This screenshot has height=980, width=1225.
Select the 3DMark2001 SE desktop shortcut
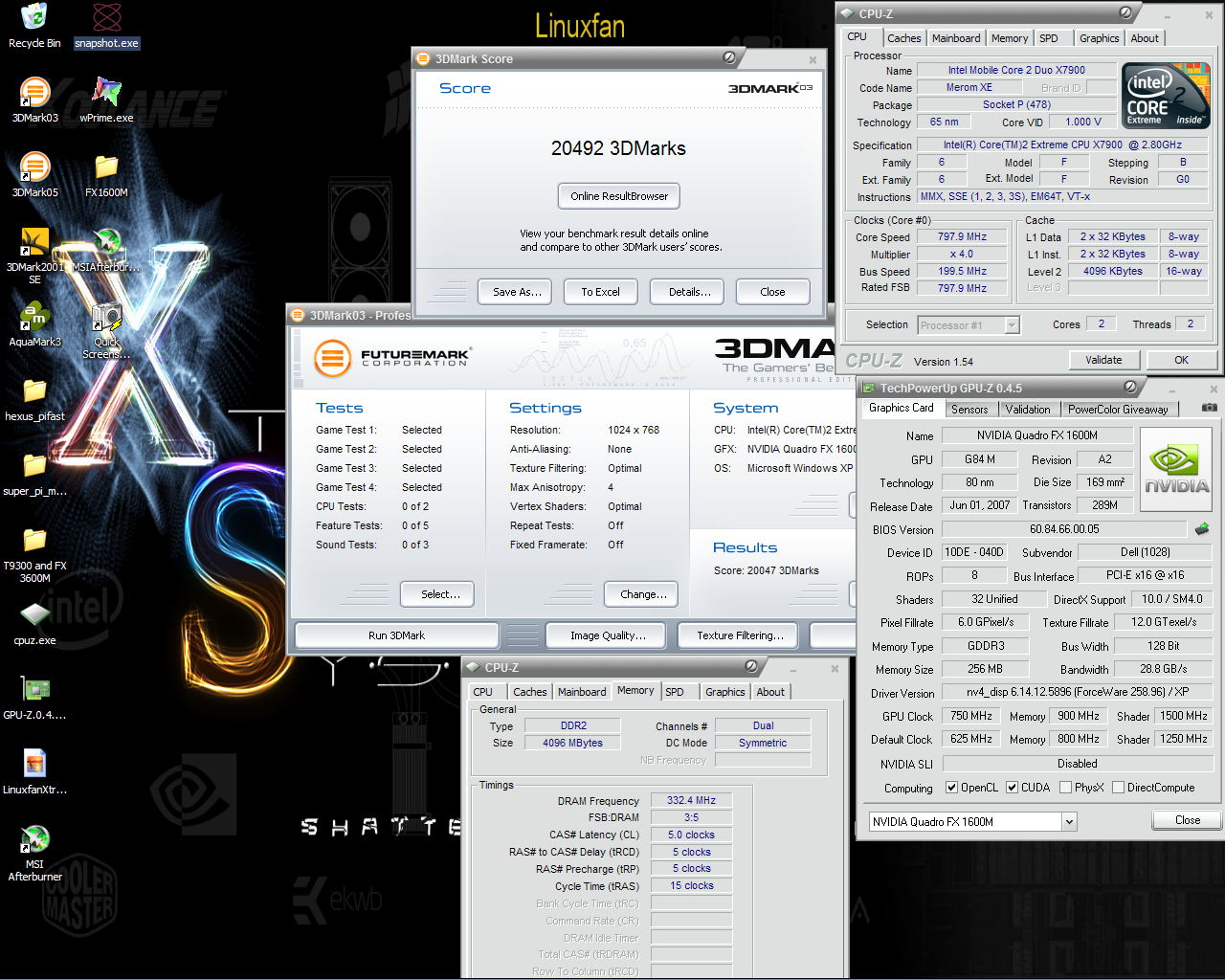pyautogui.click(x=34, y=256)
